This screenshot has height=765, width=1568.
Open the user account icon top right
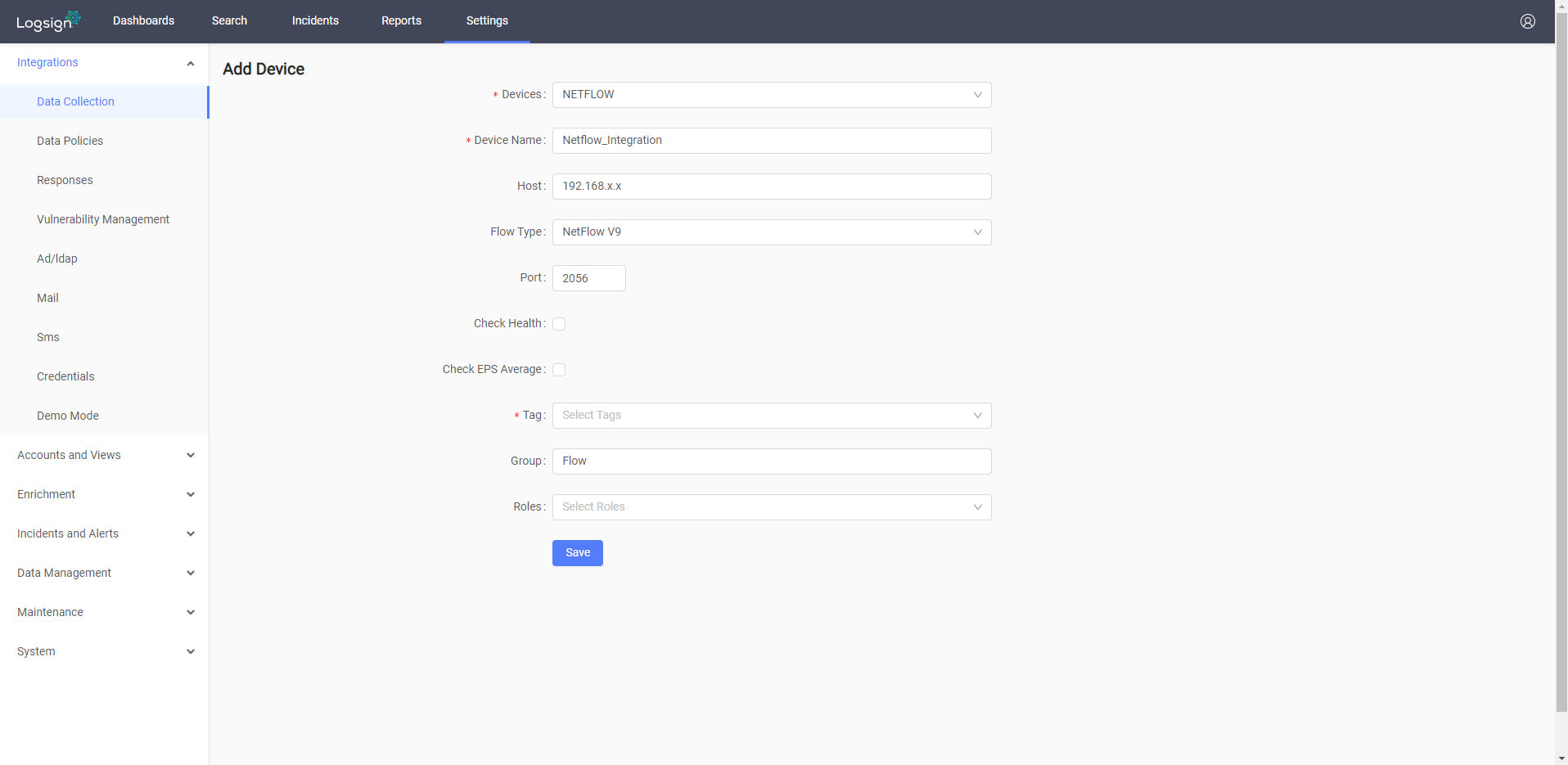1527,21
